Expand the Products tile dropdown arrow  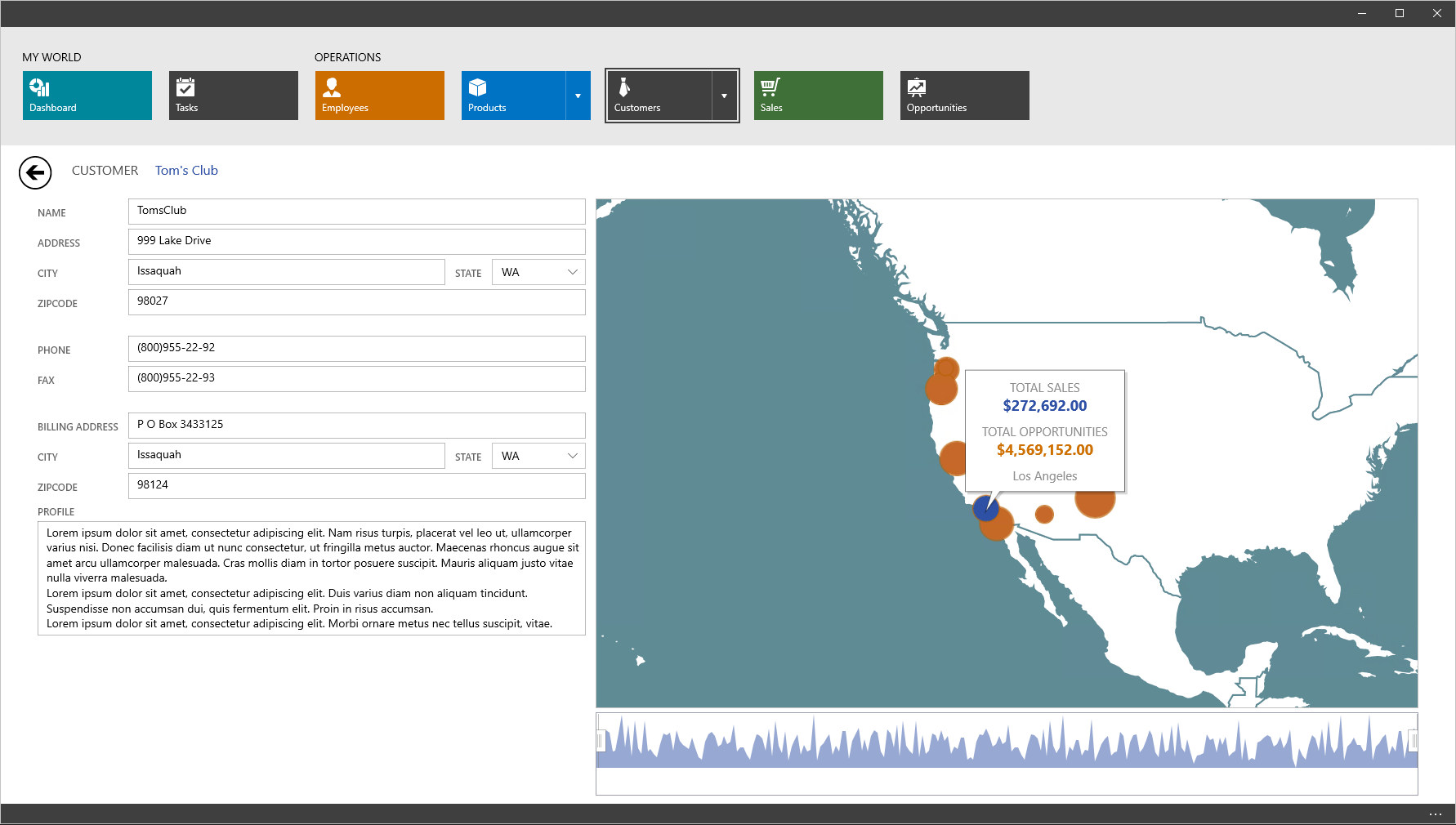tap(578, 96)
